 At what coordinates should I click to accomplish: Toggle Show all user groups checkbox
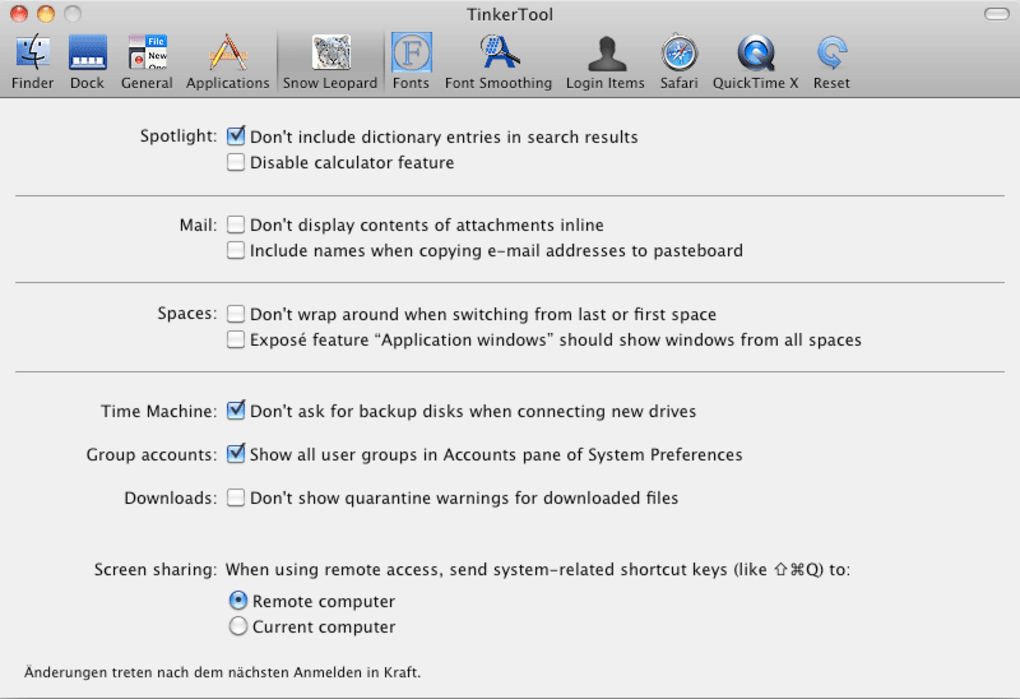235,454
